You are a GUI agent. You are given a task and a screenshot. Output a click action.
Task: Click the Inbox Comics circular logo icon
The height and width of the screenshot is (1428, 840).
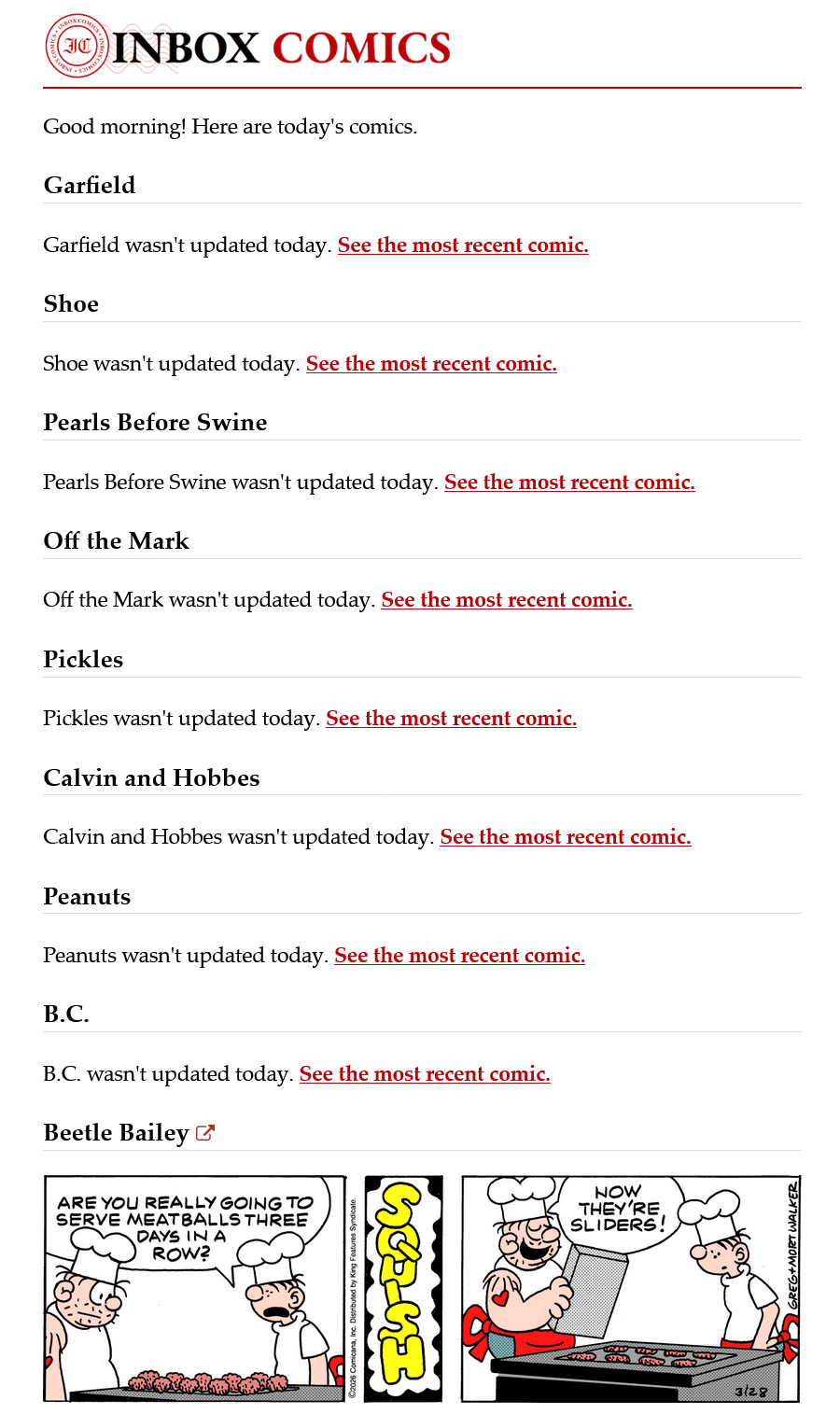tap(78, 47)
